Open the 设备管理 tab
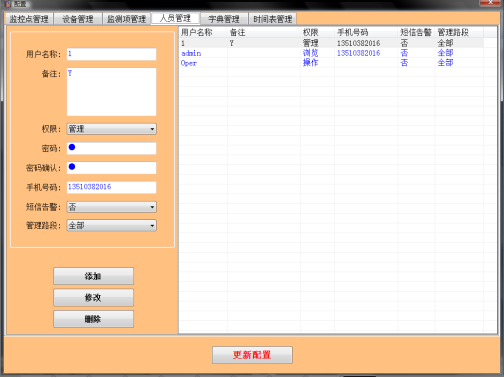 pos(78,19)
